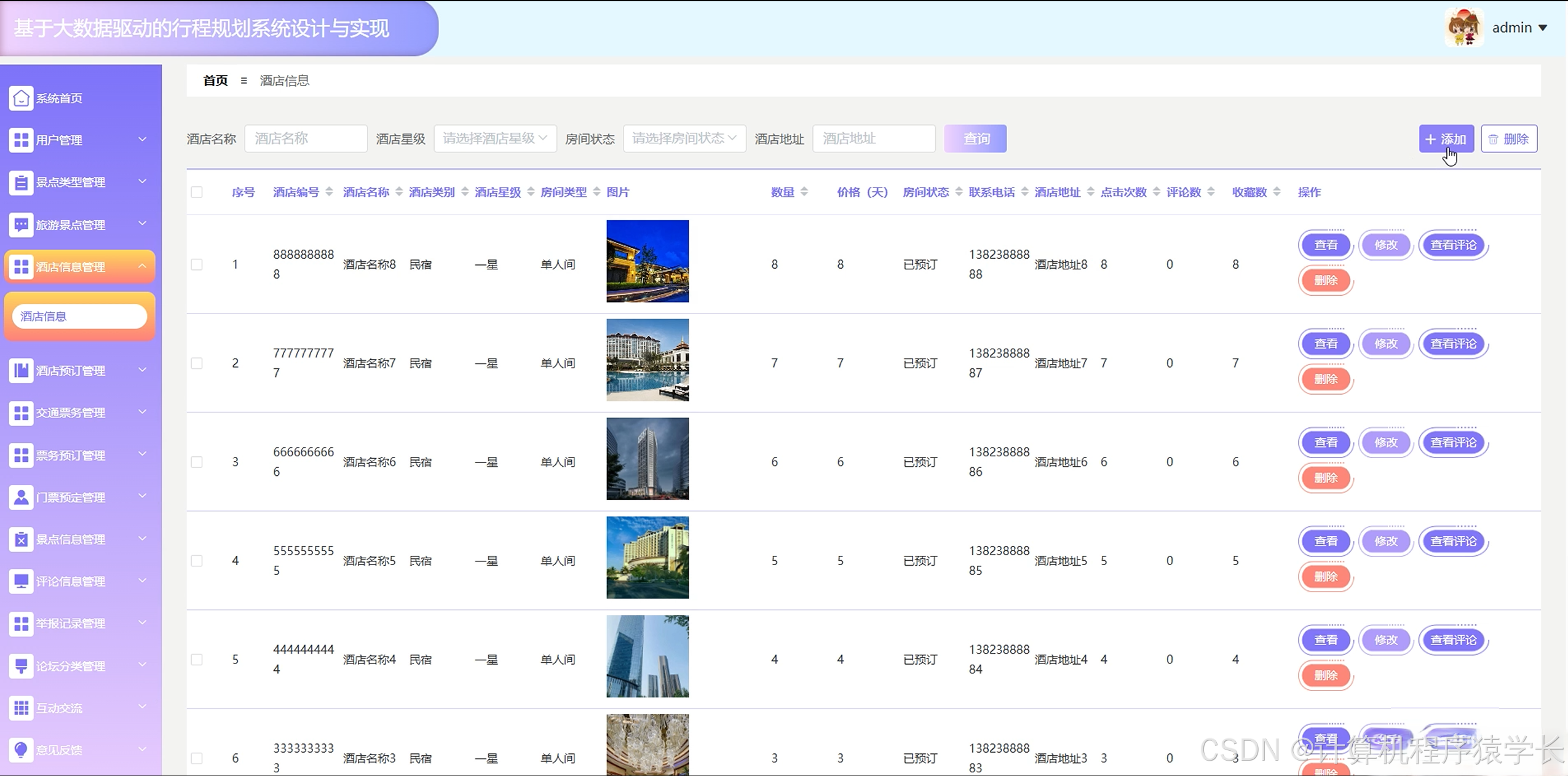
Task: Click the 旅游景点管理 chat icon
Action: 21,225
